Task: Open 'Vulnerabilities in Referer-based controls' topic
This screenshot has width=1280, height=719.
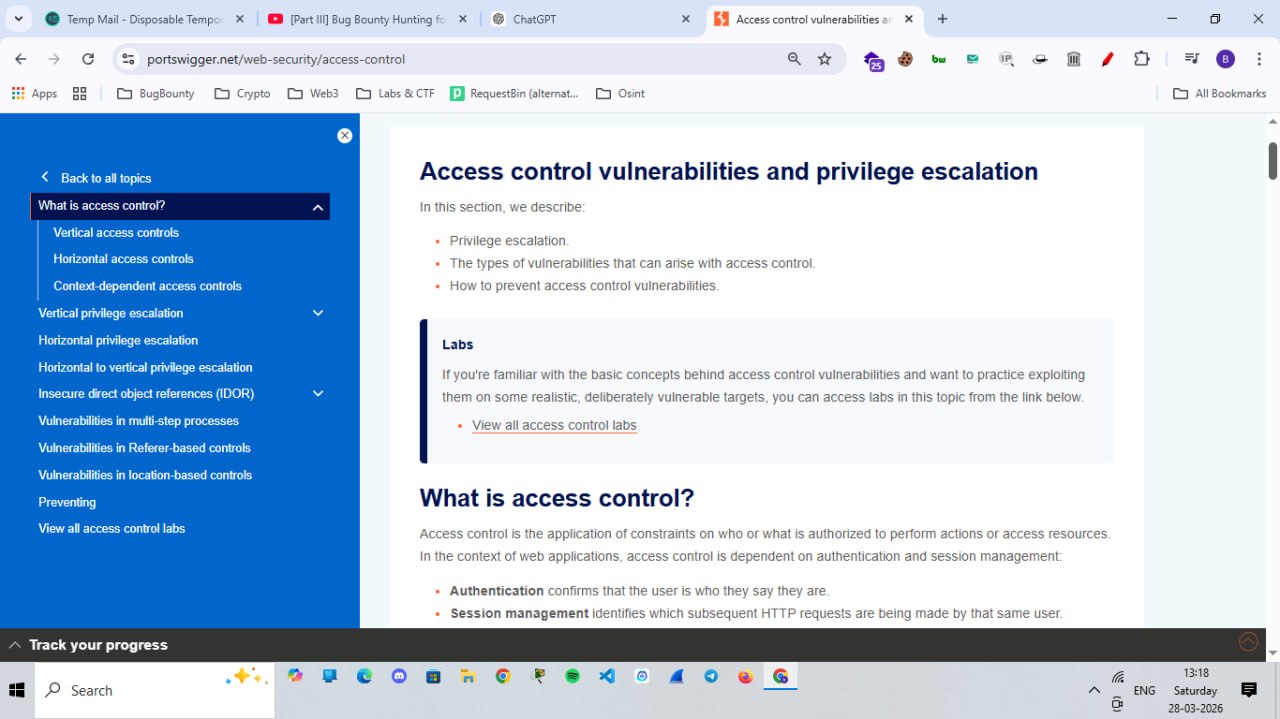Action: 144,448
